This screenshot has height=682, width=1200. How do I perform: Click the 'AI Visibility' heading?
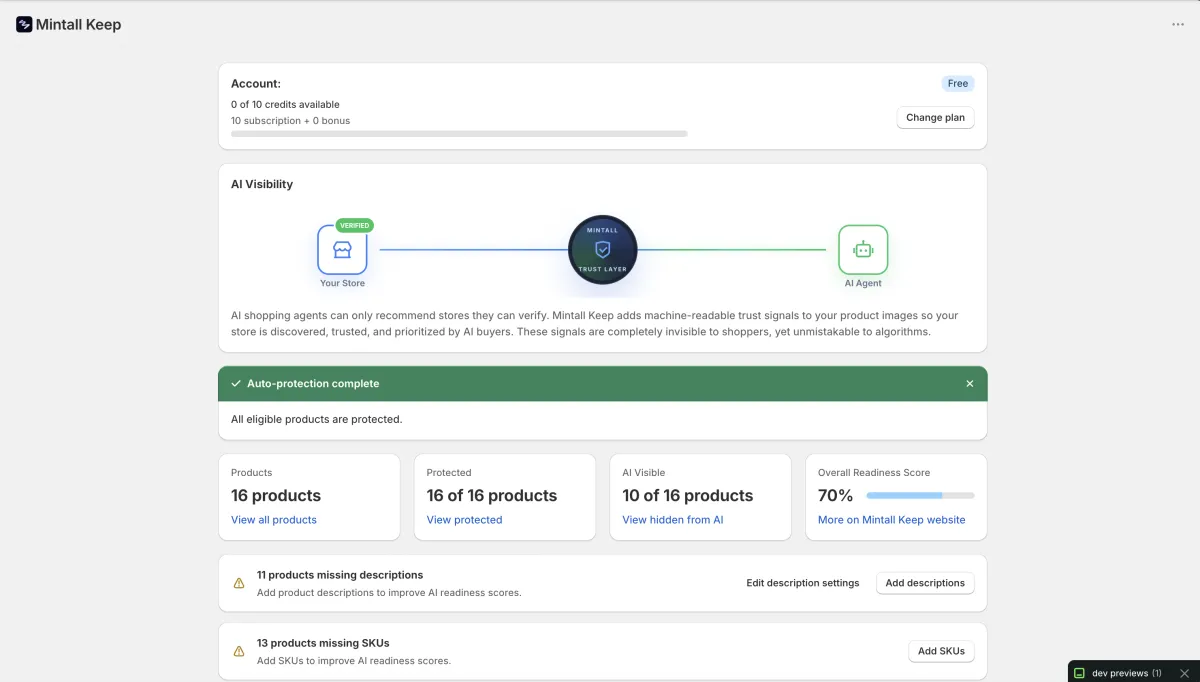[x=262, y=184]
